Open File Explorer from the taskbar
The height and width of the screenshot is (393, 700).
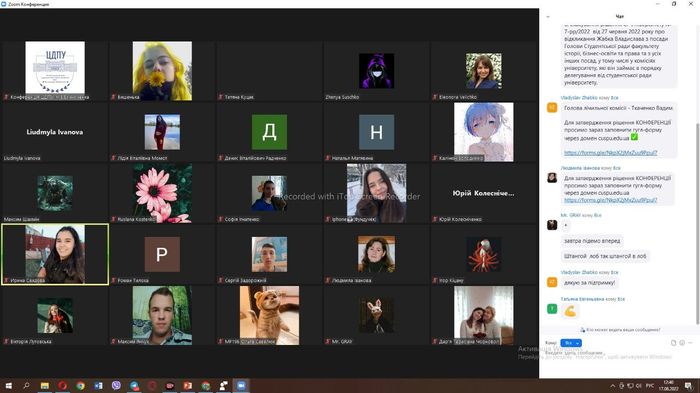45,385
